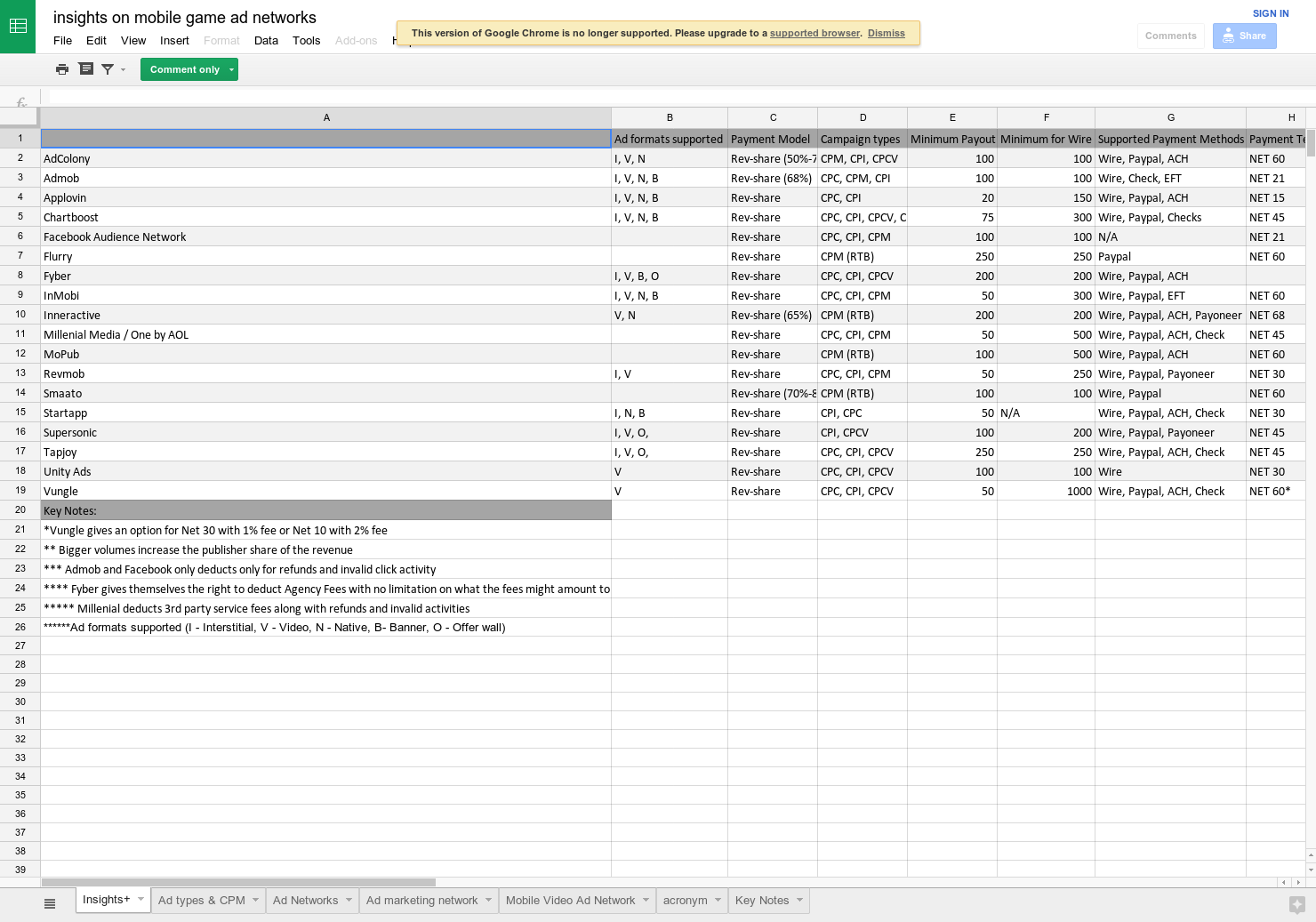Image resolution: width=1316 pixels, height=922 pixels.
Task: Open the File menu
Action: (x=62, y=40)
